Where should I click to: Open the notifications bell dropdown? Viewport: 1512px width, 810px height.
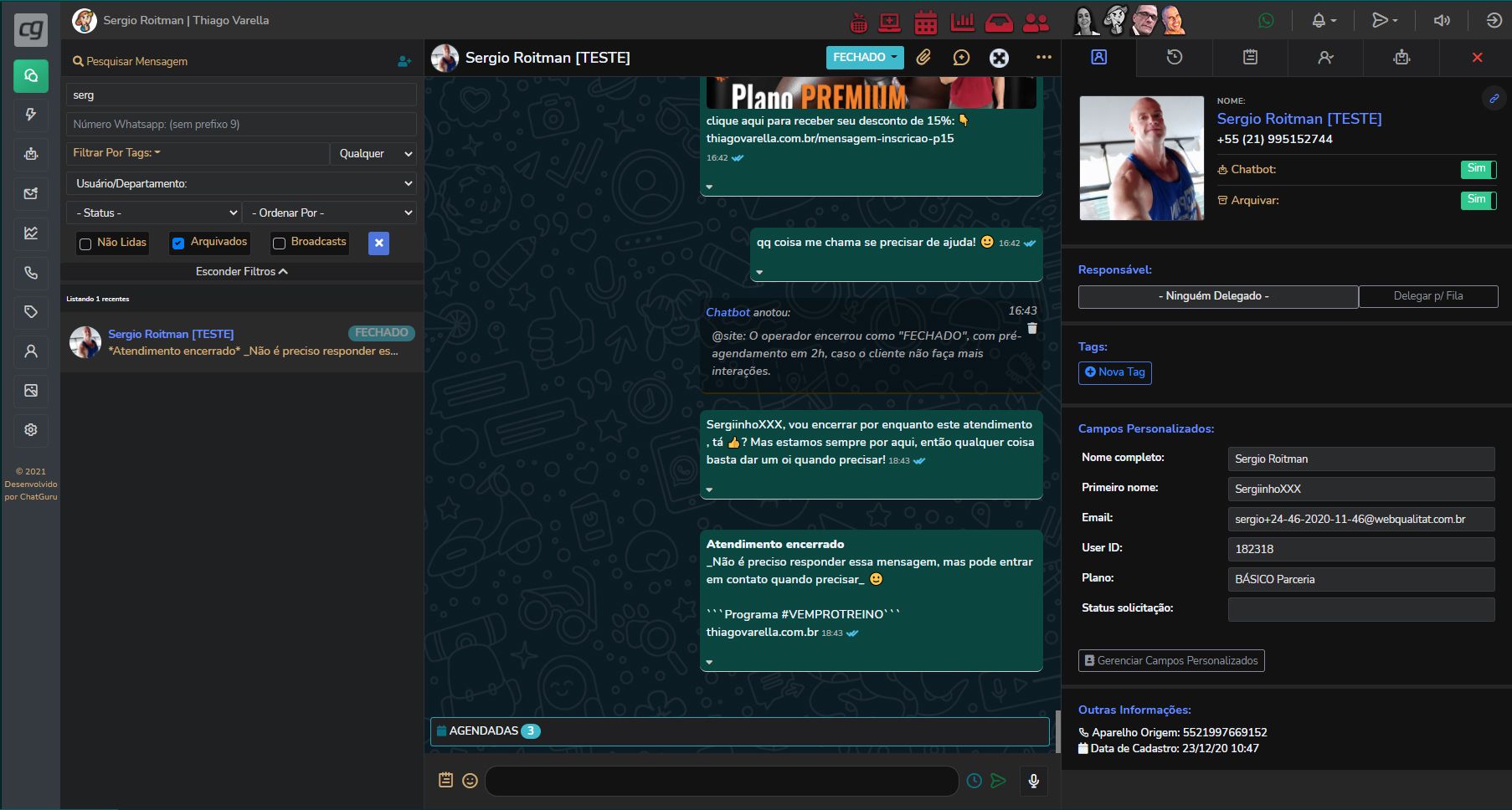[1324, 20]
